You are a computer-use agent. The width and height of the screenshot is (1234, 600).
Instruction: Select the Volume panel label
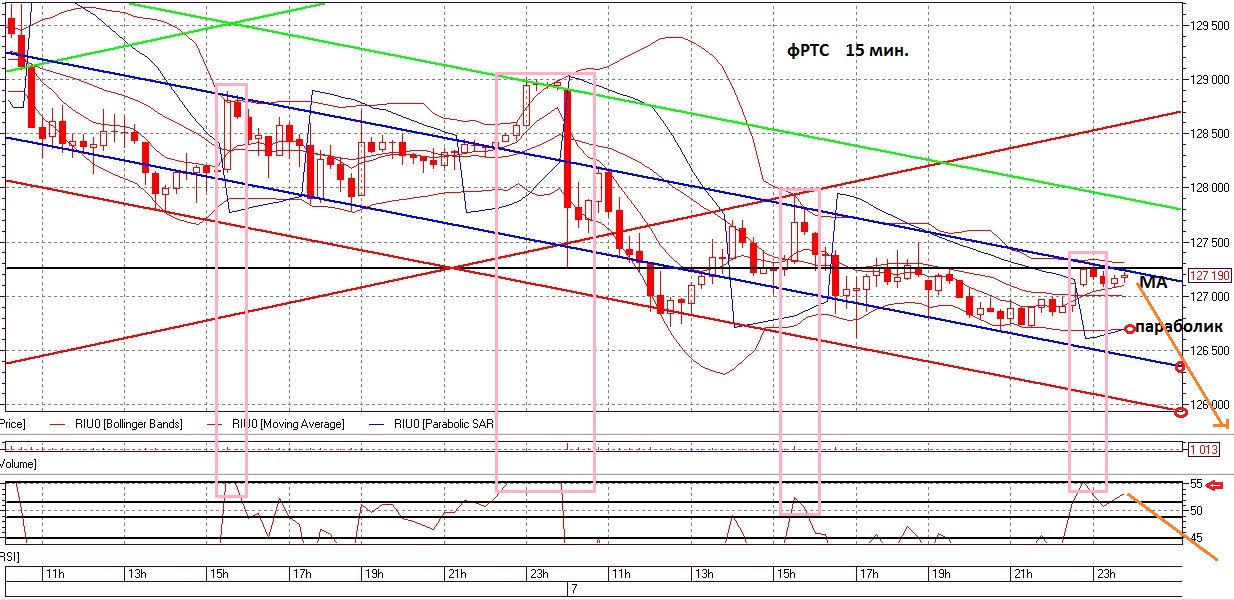(18, 465)
